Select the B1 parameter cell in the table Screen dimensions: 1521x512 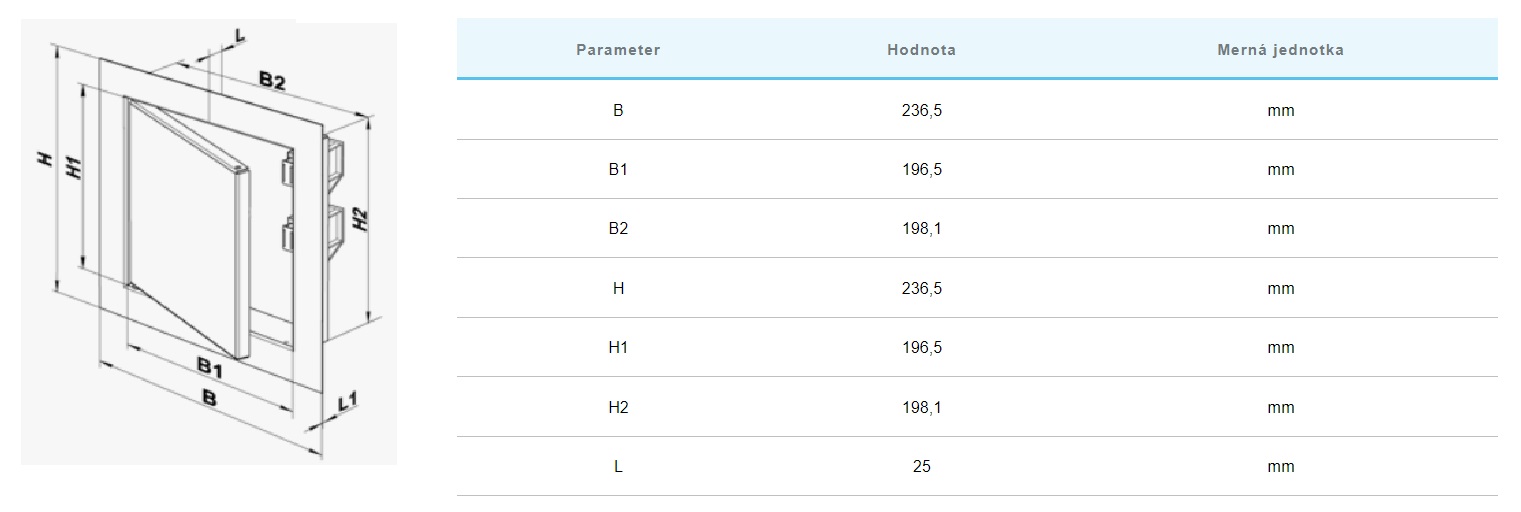[618, 169]
